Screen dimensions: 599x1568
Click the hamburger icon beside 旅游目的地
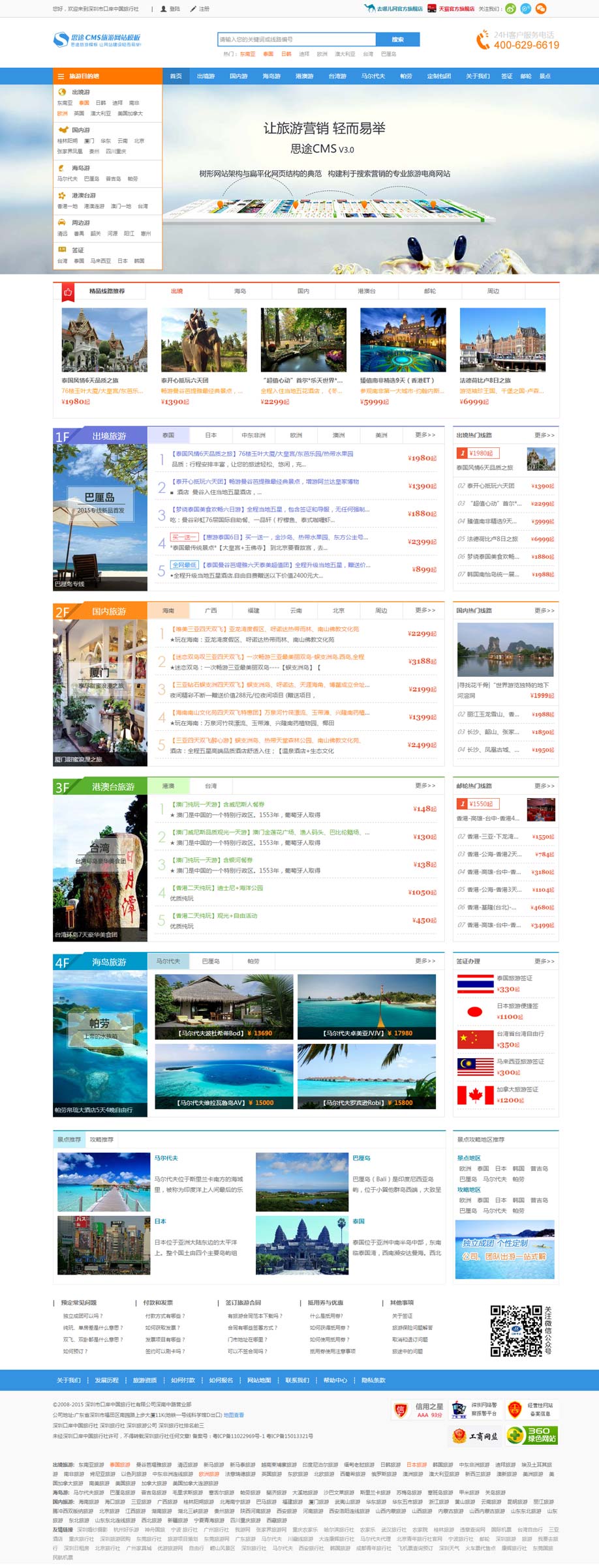[61, 76]
